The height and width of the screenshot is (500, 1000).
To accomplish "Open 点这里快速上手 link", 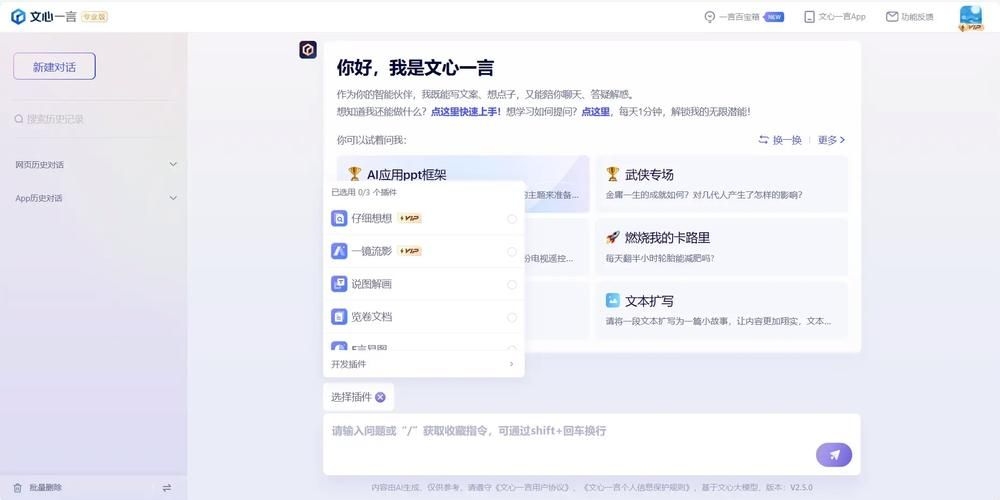I will tap(466, 112).
